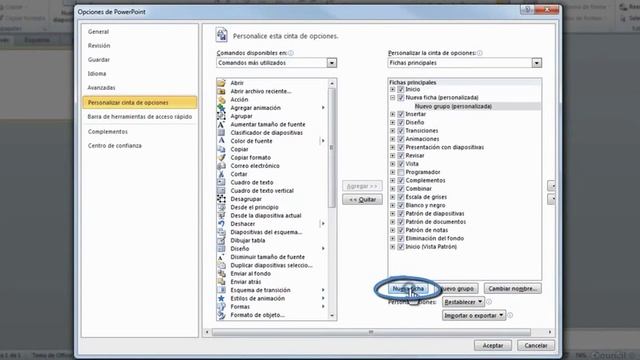Screen dimensions: 640x360
Task: Expand the Inicio tree node
Action: tap(392, 89)
